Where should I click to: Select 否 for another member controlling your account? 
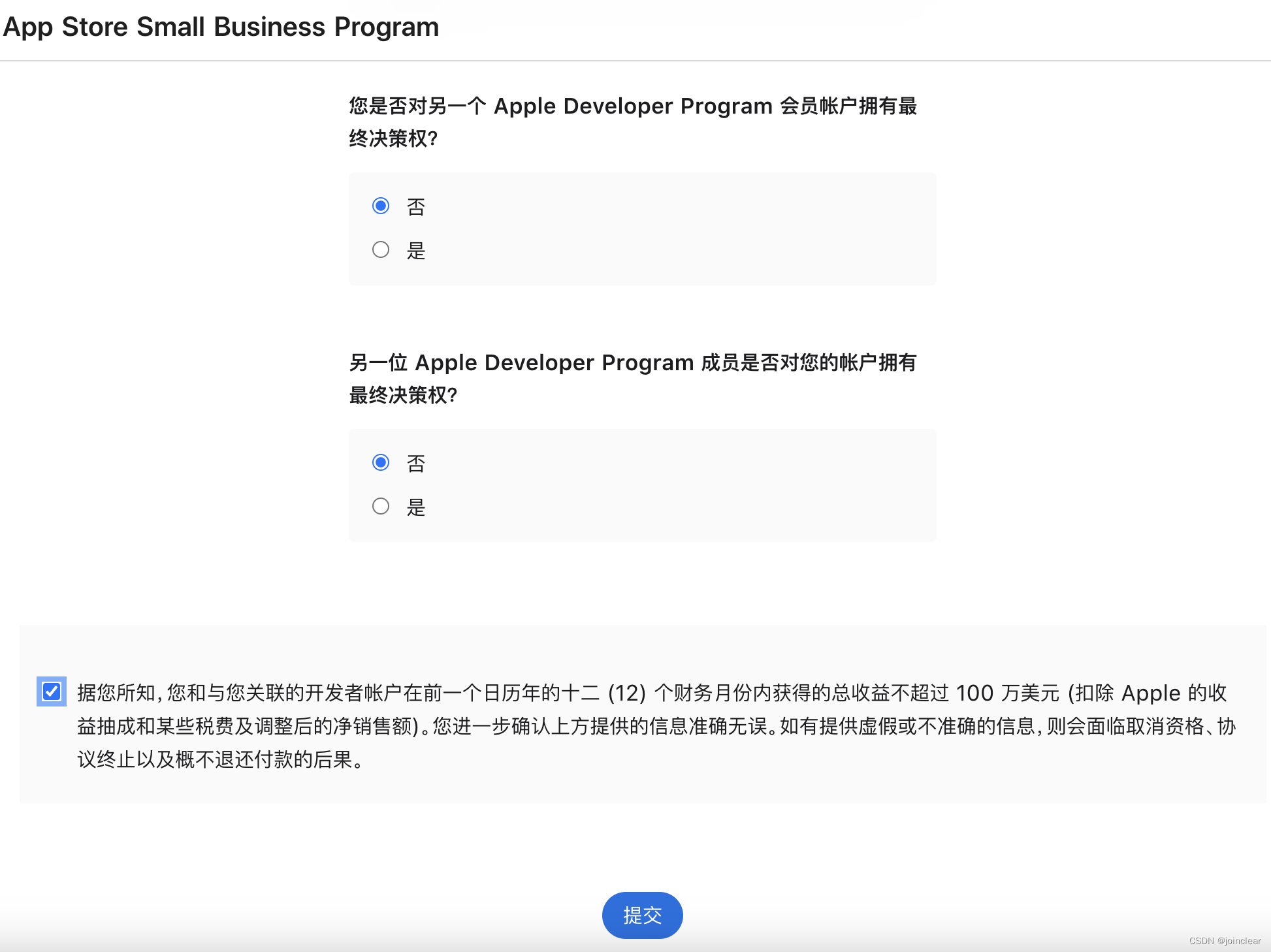(x=381, y=463)
